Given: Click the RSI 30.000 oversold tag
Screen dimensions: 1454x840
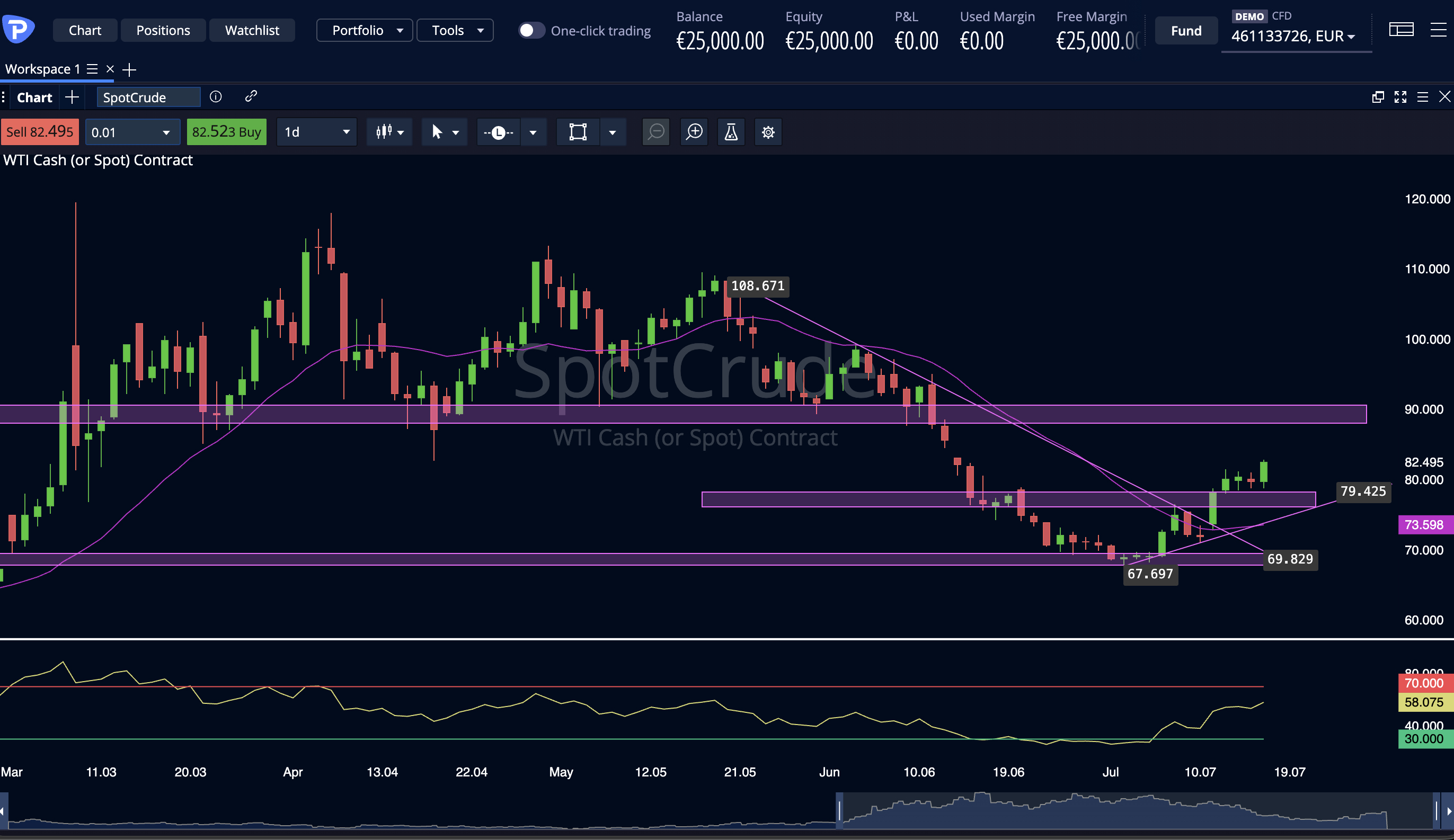Looking at the screenshot, I should pyautogui.click(x=1425, y=739).
